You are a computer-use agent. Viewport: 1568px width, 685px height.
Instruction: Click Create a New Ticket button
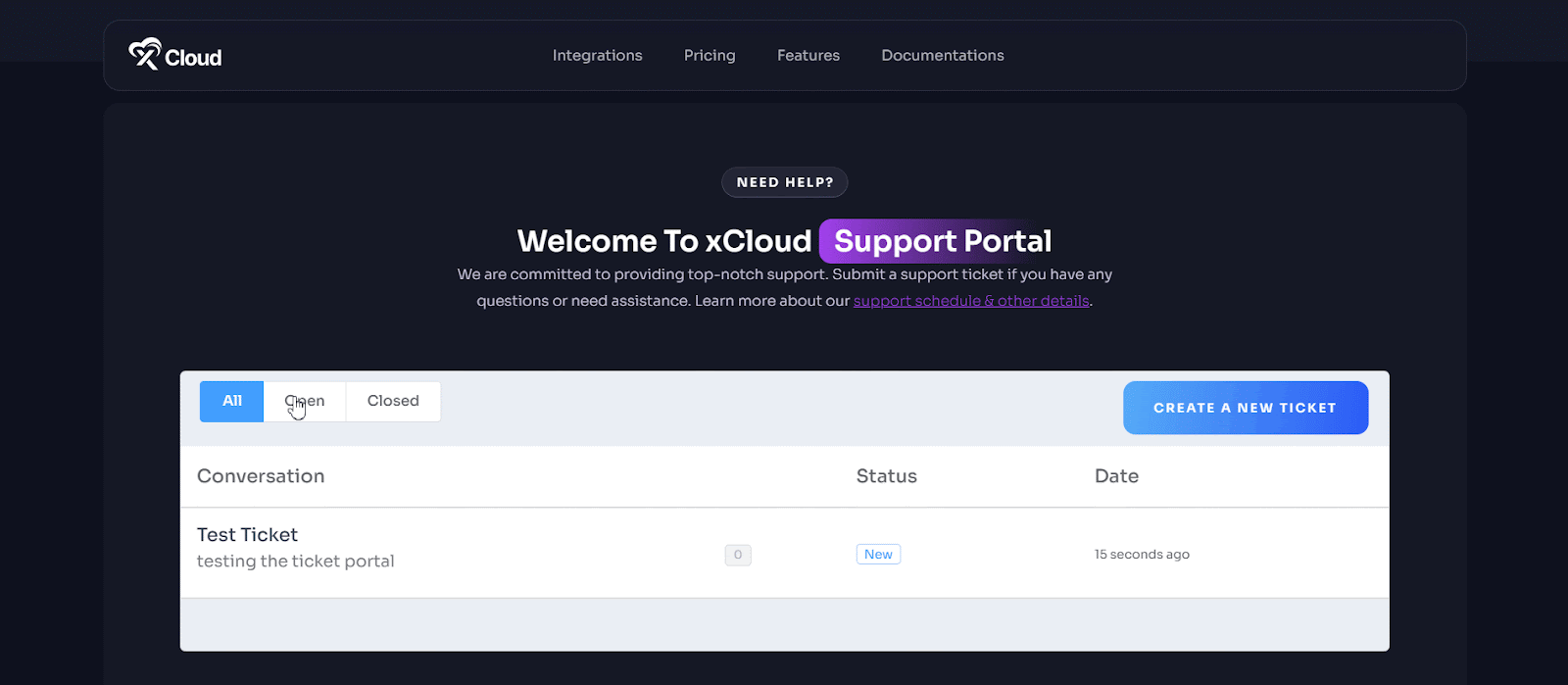[x=1246, y=408]
